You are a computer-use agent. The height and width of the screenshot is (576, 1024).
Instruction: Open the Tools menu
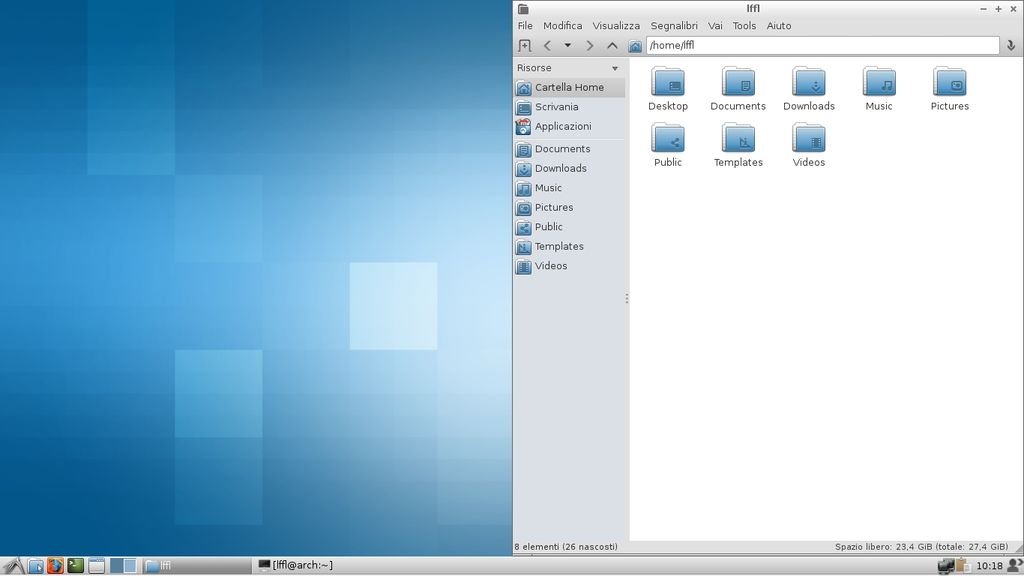744,26
